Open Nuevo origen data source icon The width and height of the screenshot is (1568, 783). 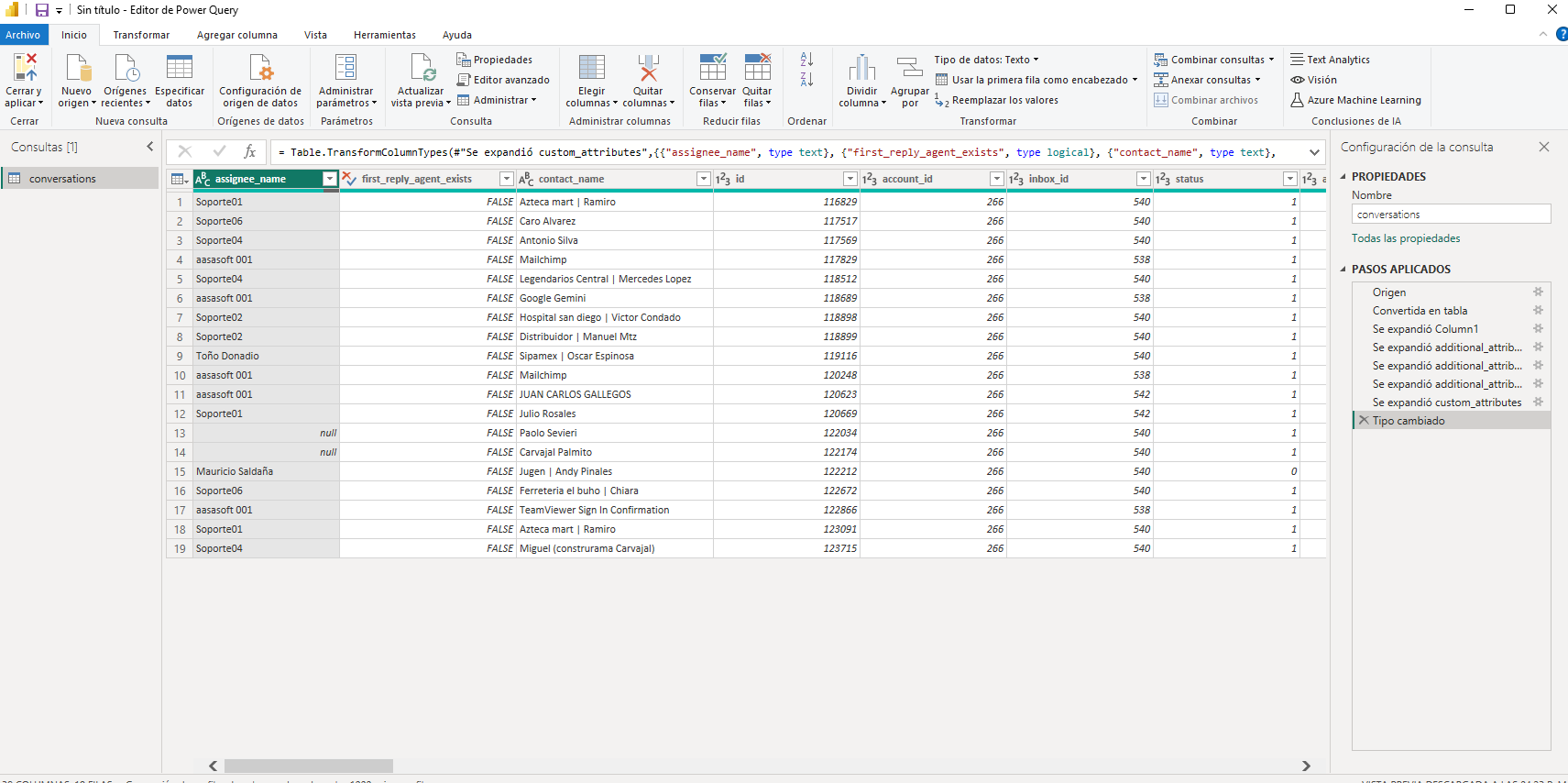(x=77, y=68)
